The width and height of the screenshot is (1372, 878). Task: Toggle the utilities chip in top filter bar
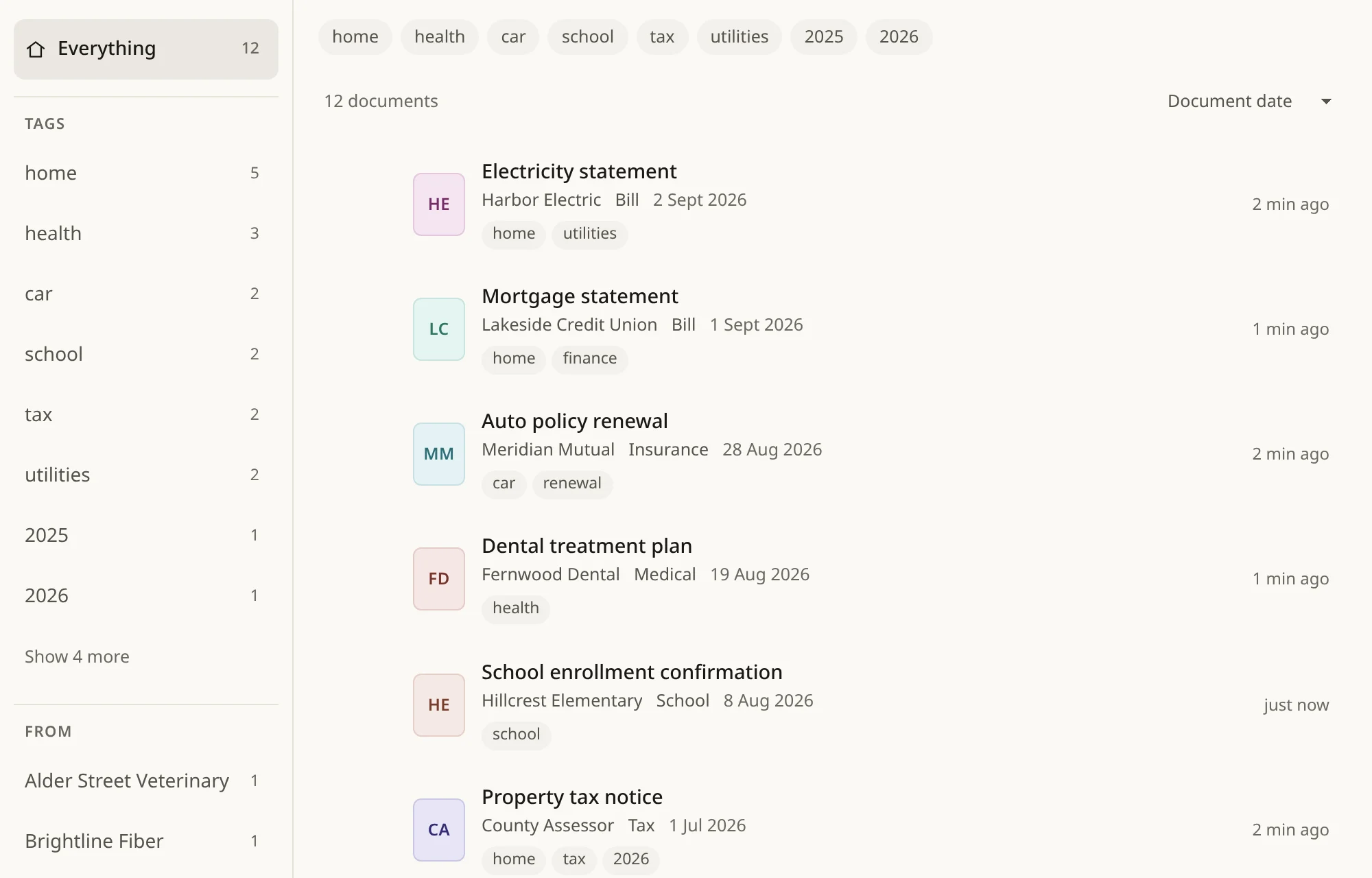(740, 37)
